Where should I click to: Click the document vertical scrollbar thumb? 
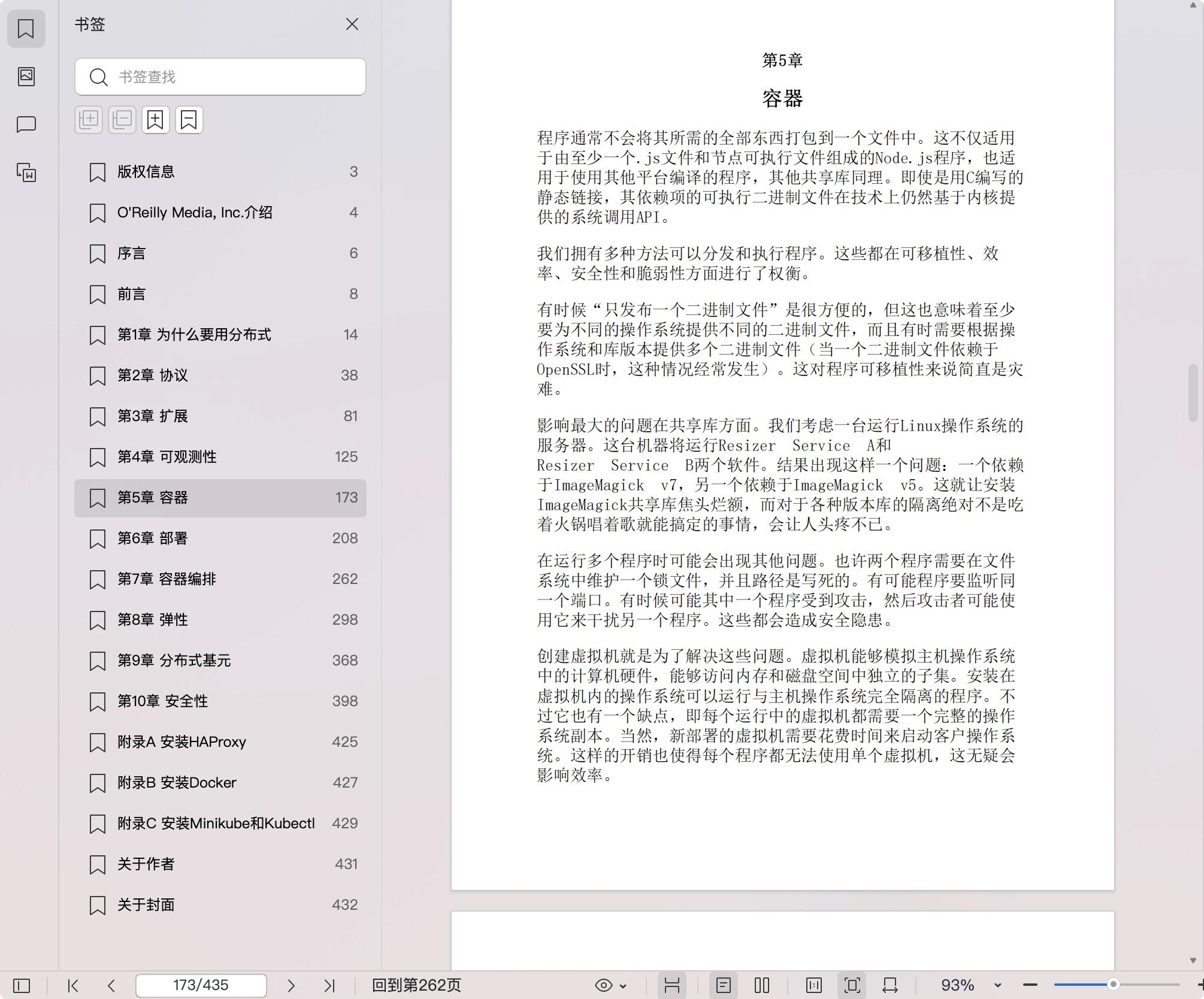click(1193, 393)
